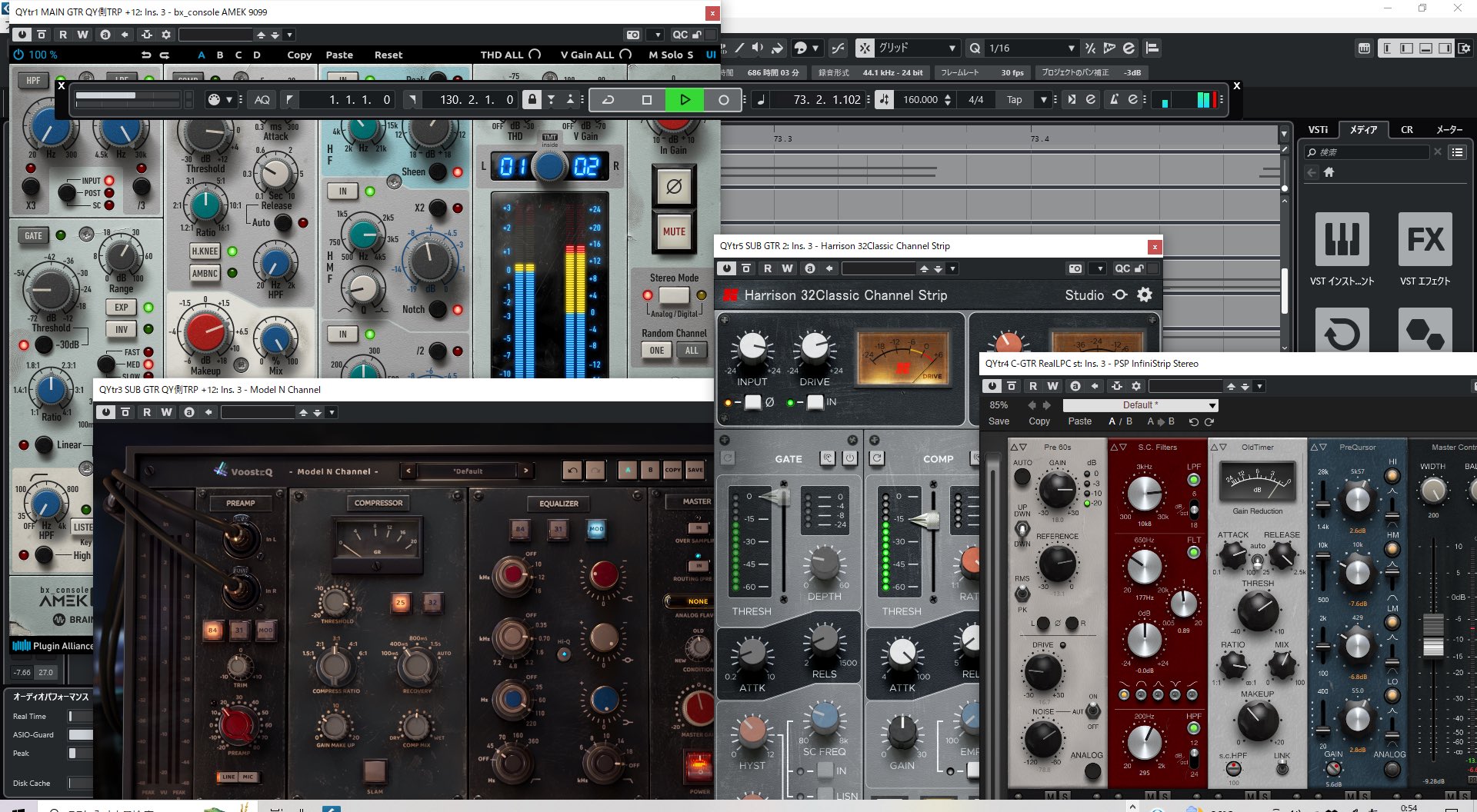The height and width of the screenshot is (812, 1477).
Task: Take snapshot with Harrison window camera icon
Action: click(x=1075, y=268)
